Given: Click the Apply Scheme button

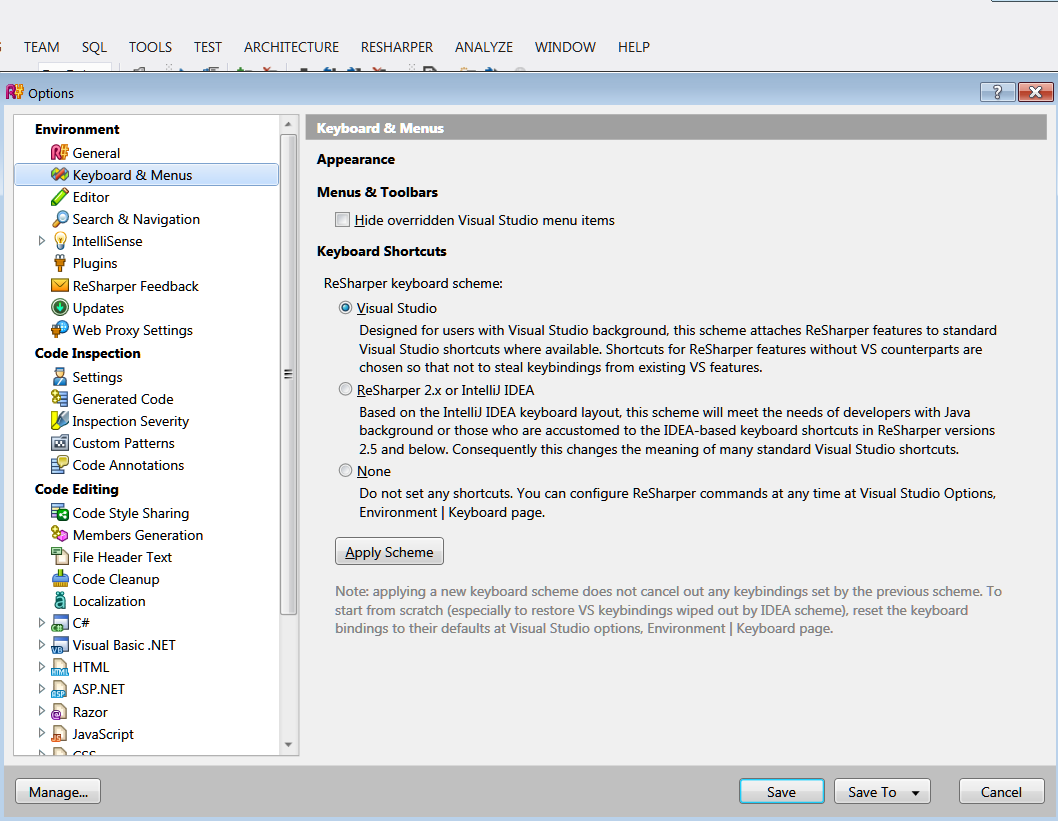Looking at the screenshot, I should [389, 552].
